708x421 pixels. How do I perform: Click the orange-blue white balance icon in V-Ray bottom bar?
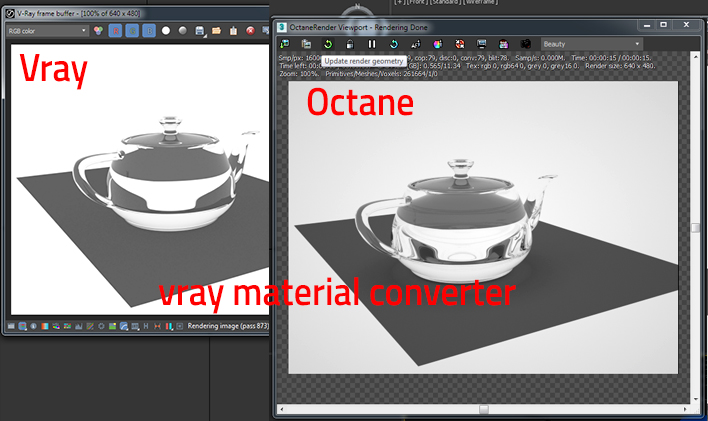pos(45,326)
